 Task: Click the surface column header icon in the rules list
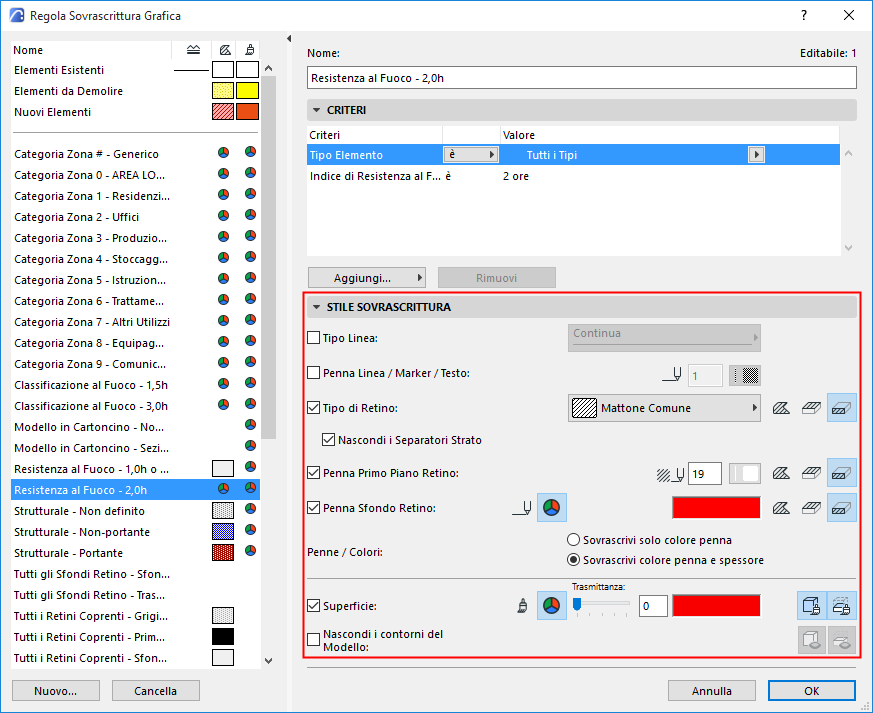click(x=250, y=50)
